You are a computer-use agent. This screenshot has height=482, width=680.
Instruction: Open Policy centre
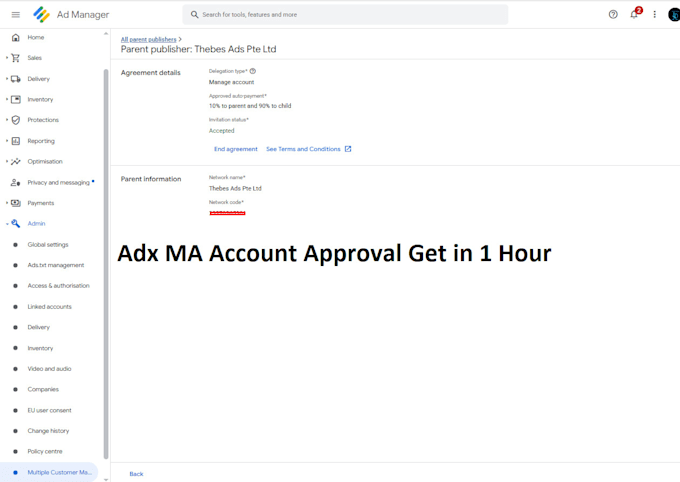coord(45,451)
